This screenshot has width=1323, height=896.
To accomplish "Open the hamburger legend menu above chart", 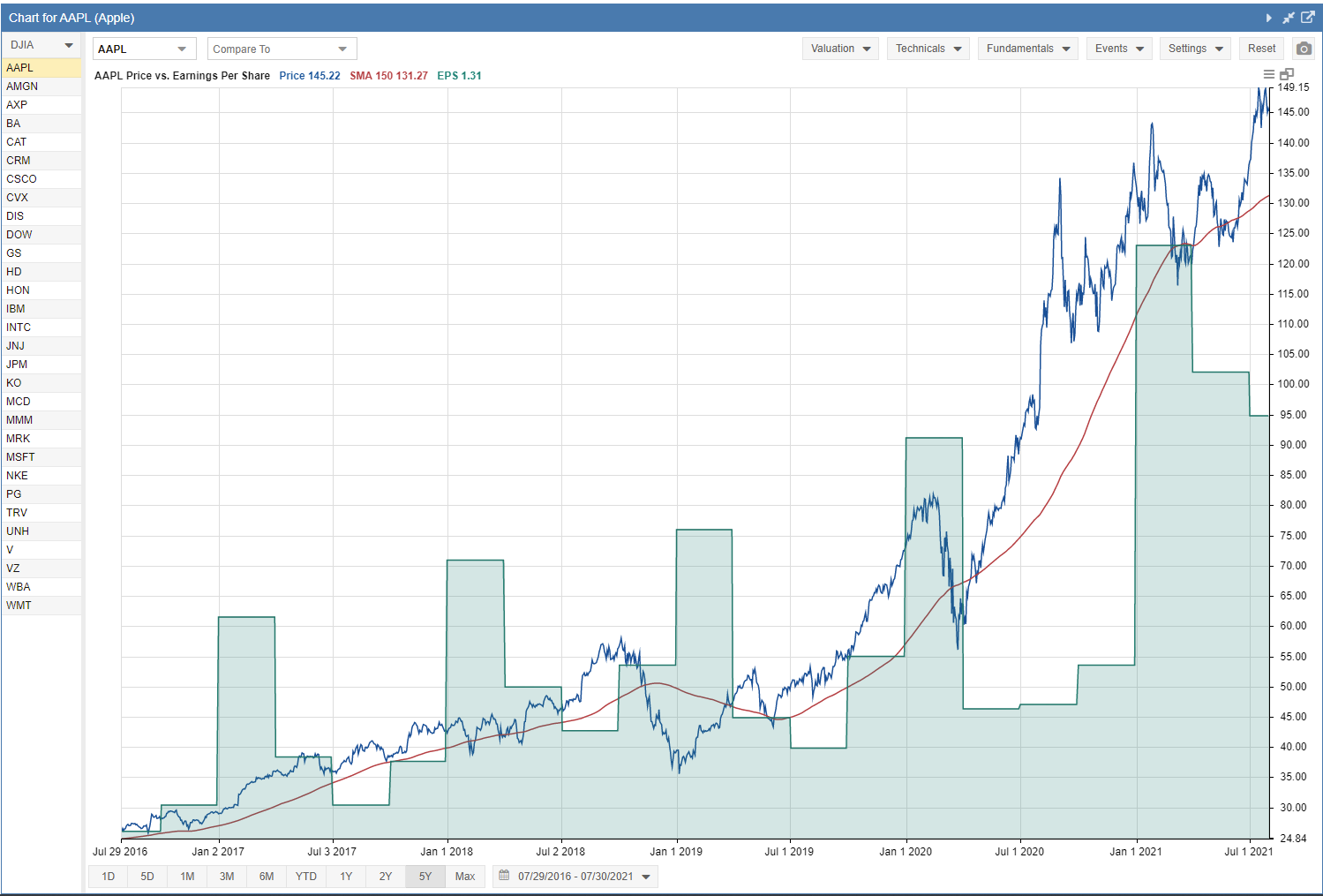I will click(x=1269, y=75).
